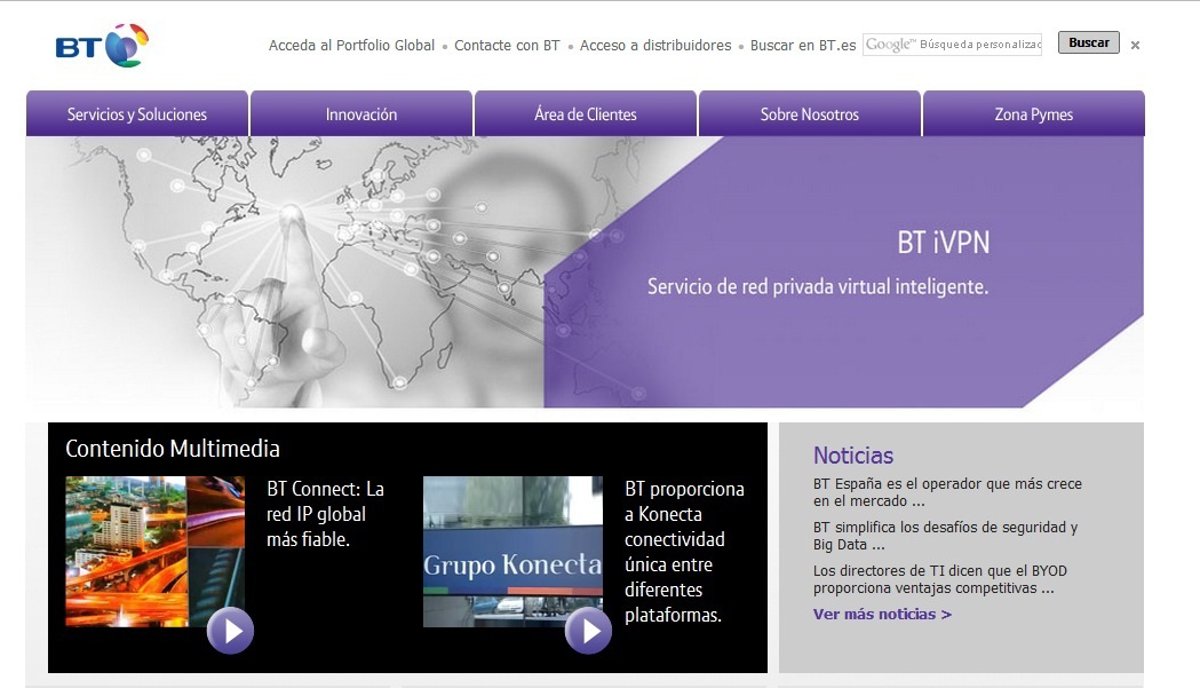
Task: Open Servicios y Soluciones tab
Action: 137,114
